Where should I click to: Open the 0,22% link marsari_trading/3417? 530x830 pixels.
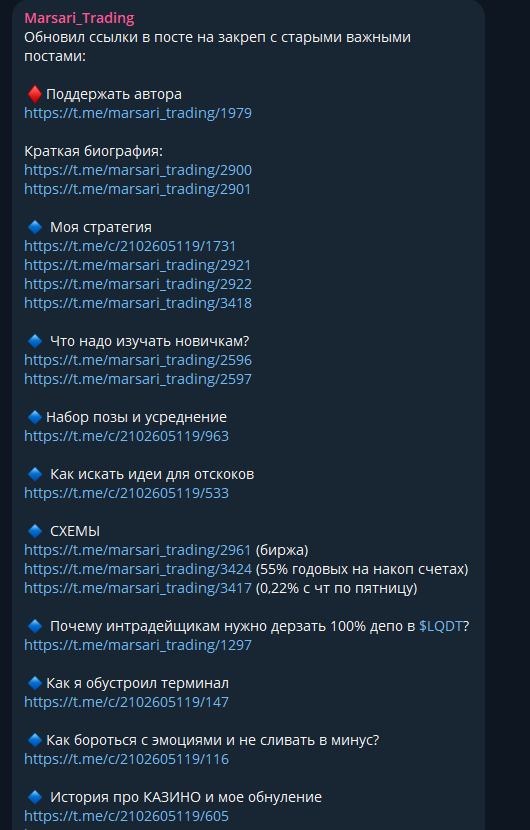click(x=138, y=589)
